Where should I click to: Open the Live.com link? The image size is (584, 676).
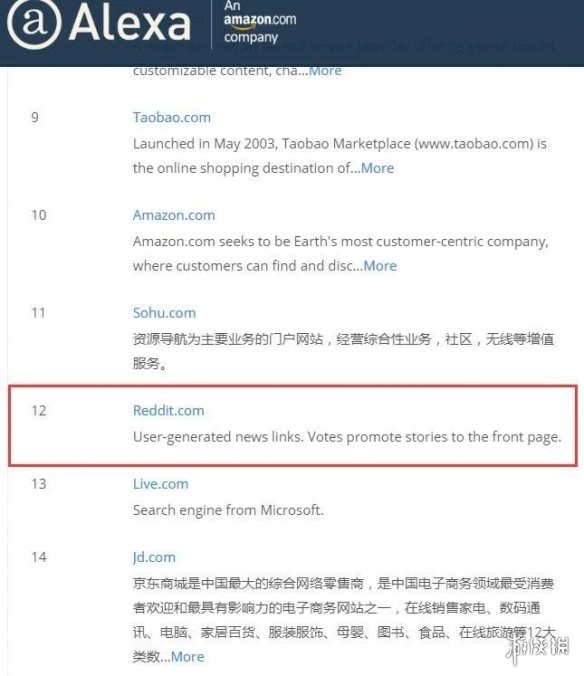(160, 484)
